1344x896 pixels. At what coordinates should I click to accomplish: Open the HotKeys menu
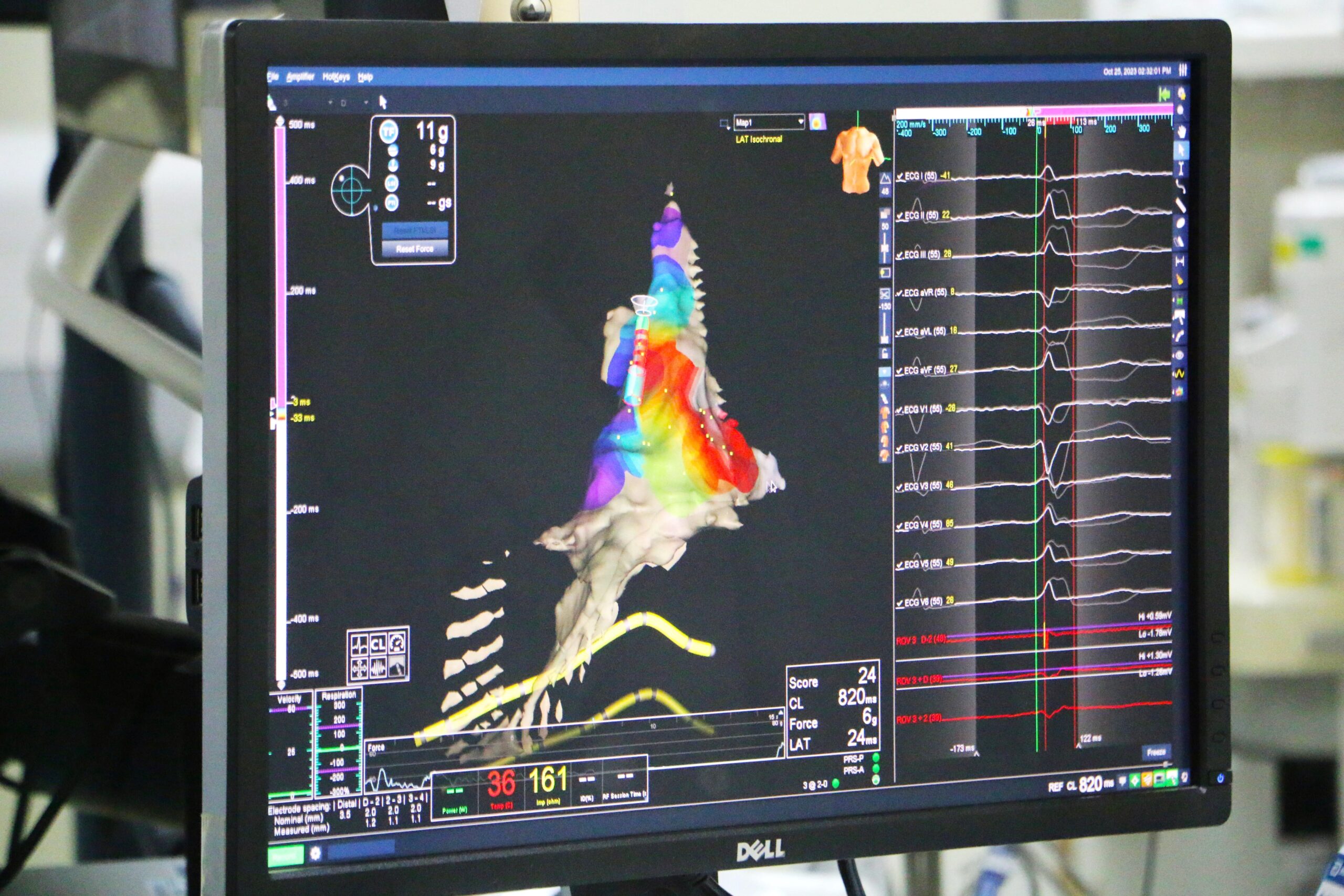coord(336,77)
